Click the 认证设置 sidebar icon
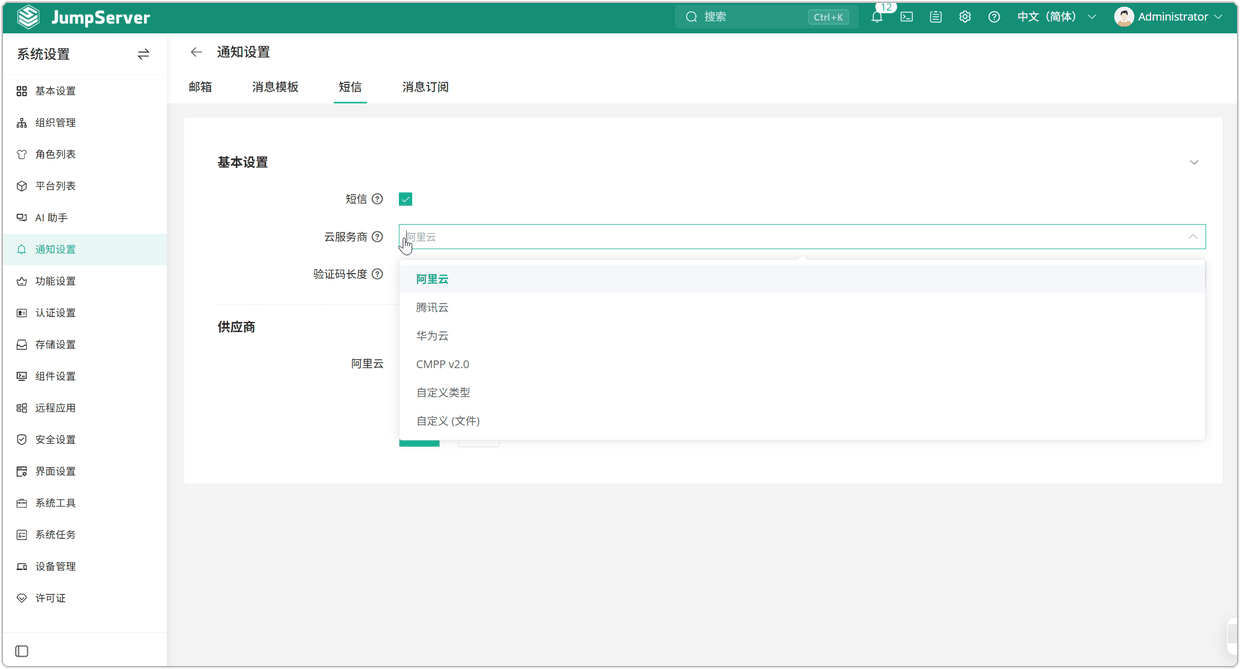Screen dimensions: 1240x669 (22, 313)
